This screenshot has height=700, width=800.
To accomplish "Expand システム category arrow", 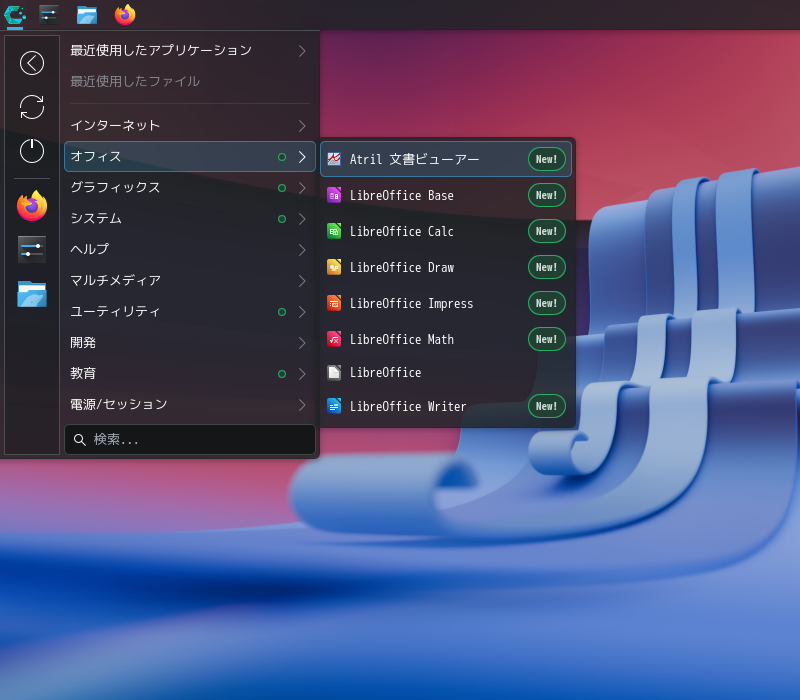I will pyautogui.click(x=302, y=219).
